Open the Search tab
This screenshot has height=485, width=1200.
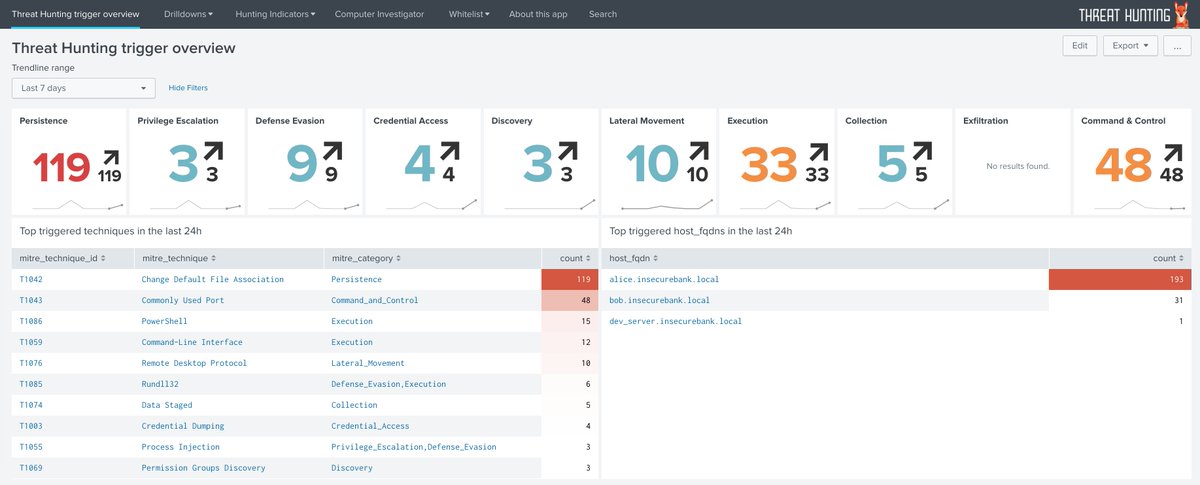click(x=603, y=14)
